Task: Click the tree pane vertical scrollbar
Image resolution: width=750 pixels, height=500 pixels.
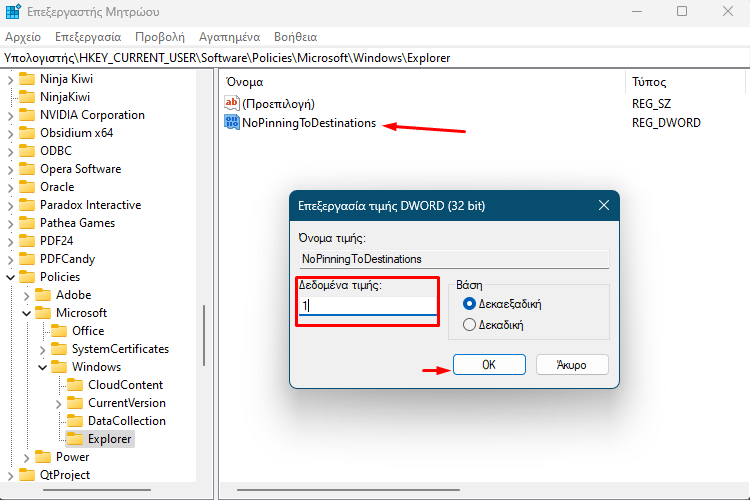Action: pos(204,335)
